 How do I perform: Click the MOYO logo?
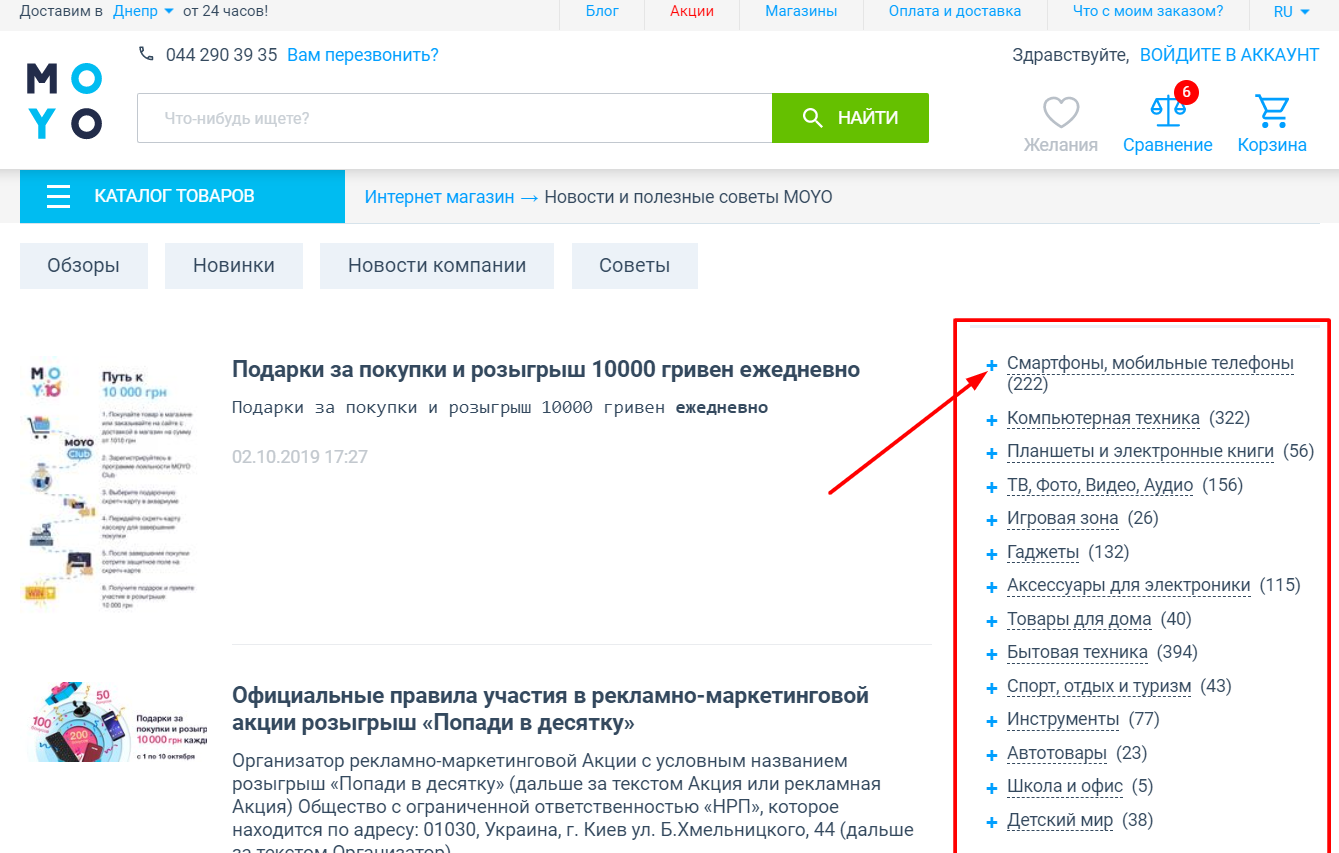click(x=64, y=101)
